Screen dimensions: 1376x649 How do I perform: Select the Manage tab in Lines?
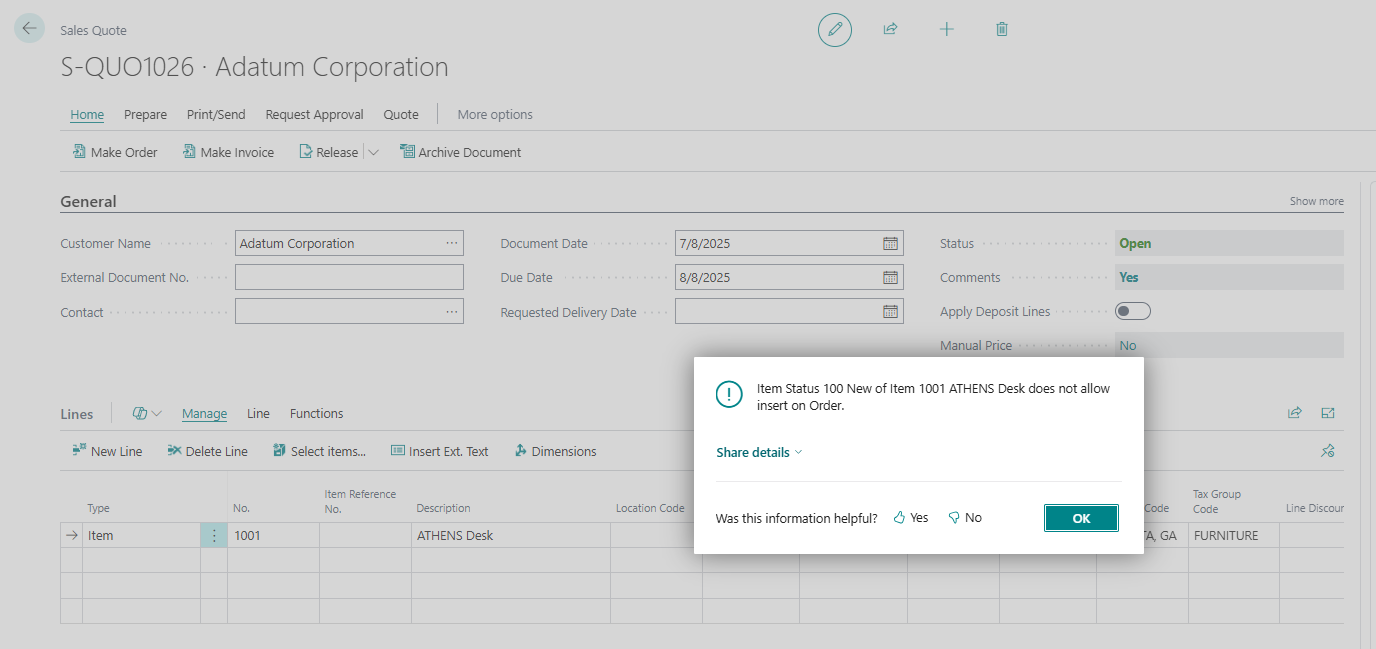coord(204,413)
